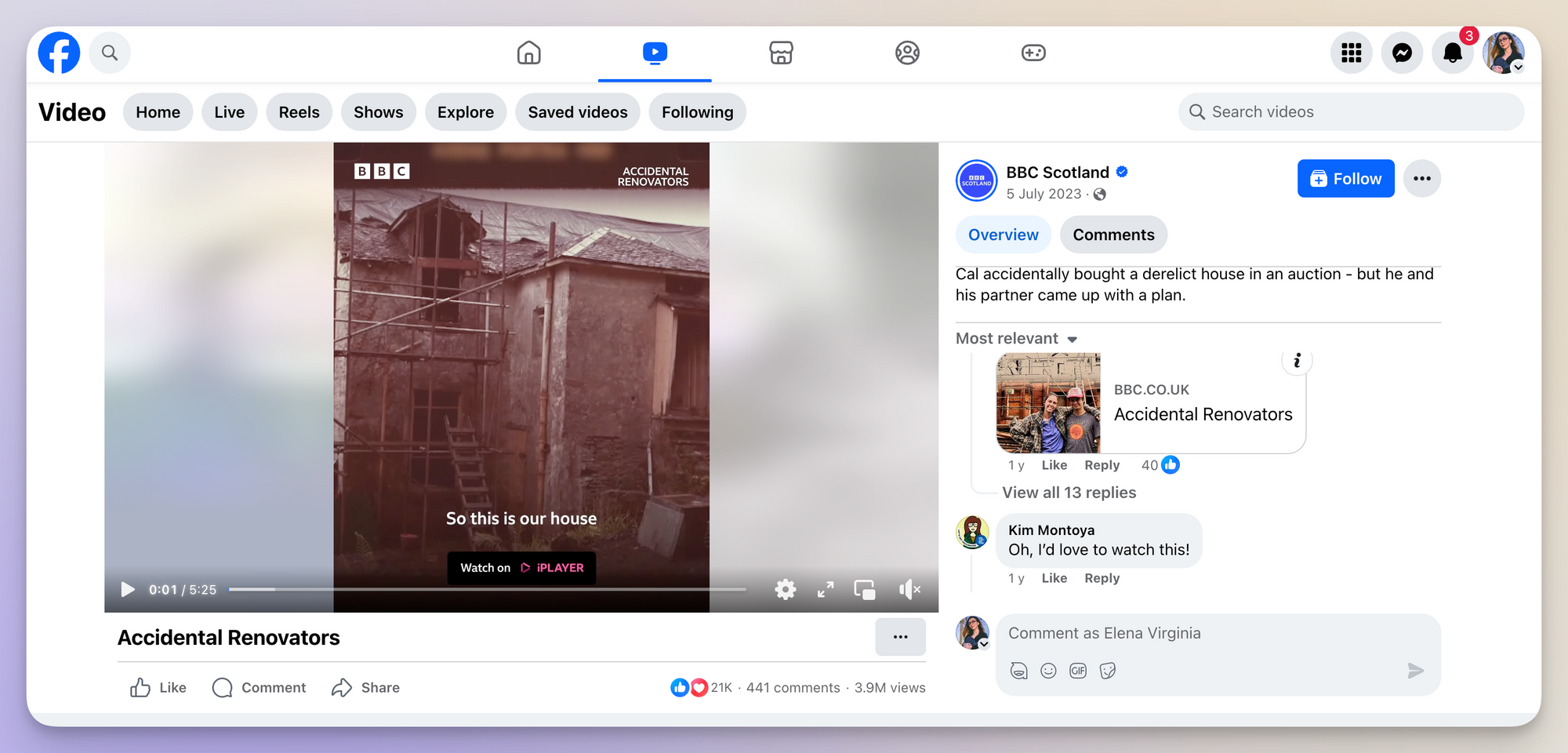Open the Facebook logo home link
Viewport: 1568px width, 753px height.
coord(59,53)
